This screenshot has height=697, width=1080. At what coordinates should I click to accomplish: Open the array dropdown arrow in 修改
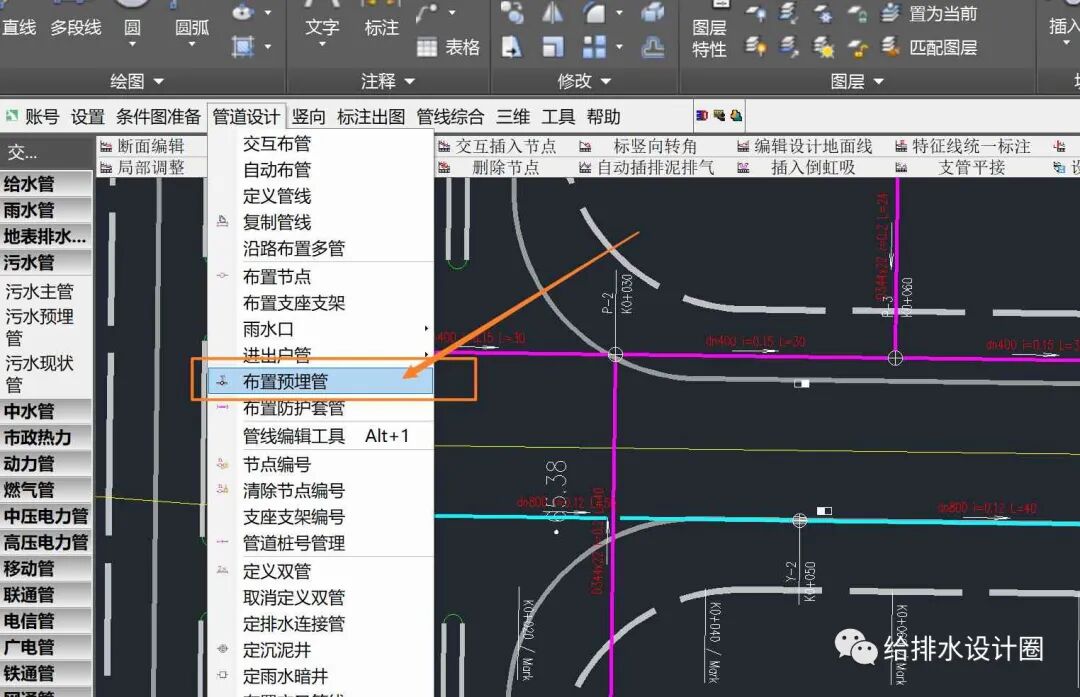(619, 47)
